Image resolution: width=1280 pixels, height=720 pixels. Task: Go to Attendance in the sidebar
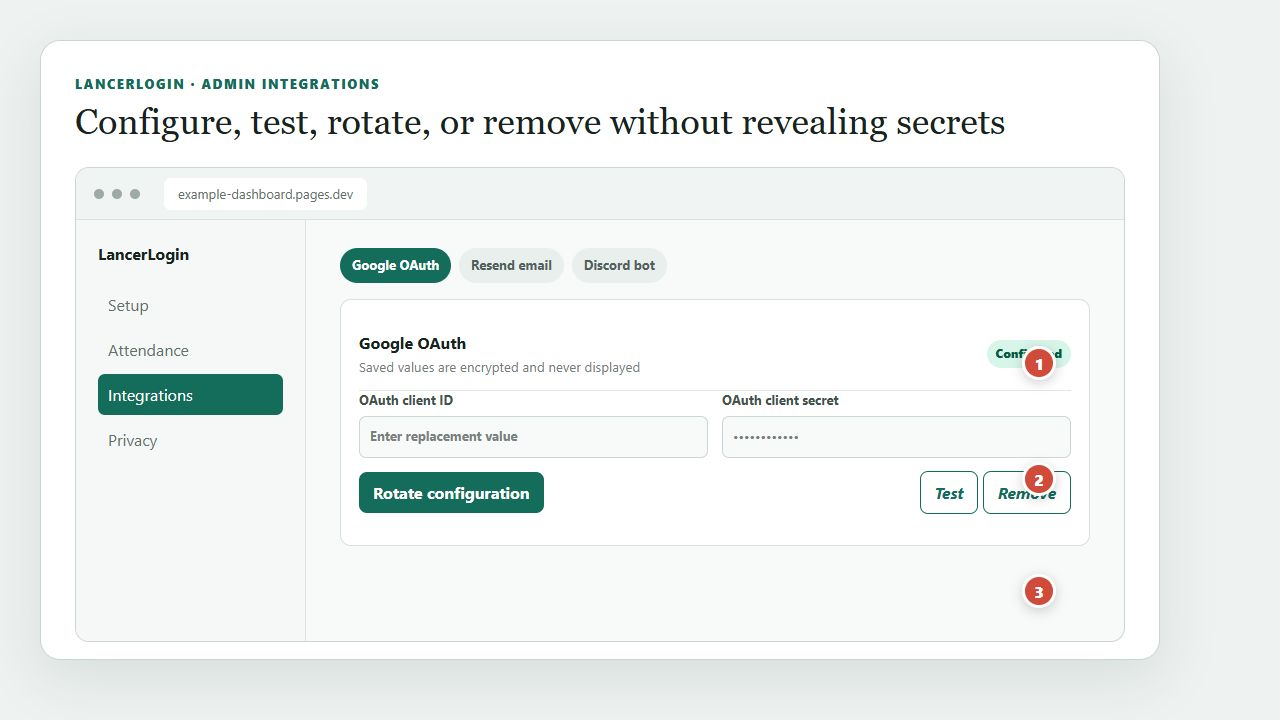point(190,350)
